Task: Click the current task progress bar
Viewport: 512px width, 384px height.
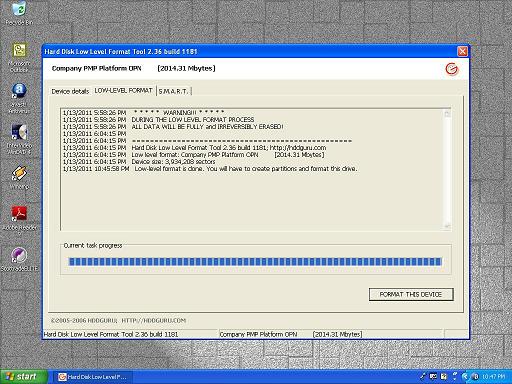Action: [x=255, y=262]
